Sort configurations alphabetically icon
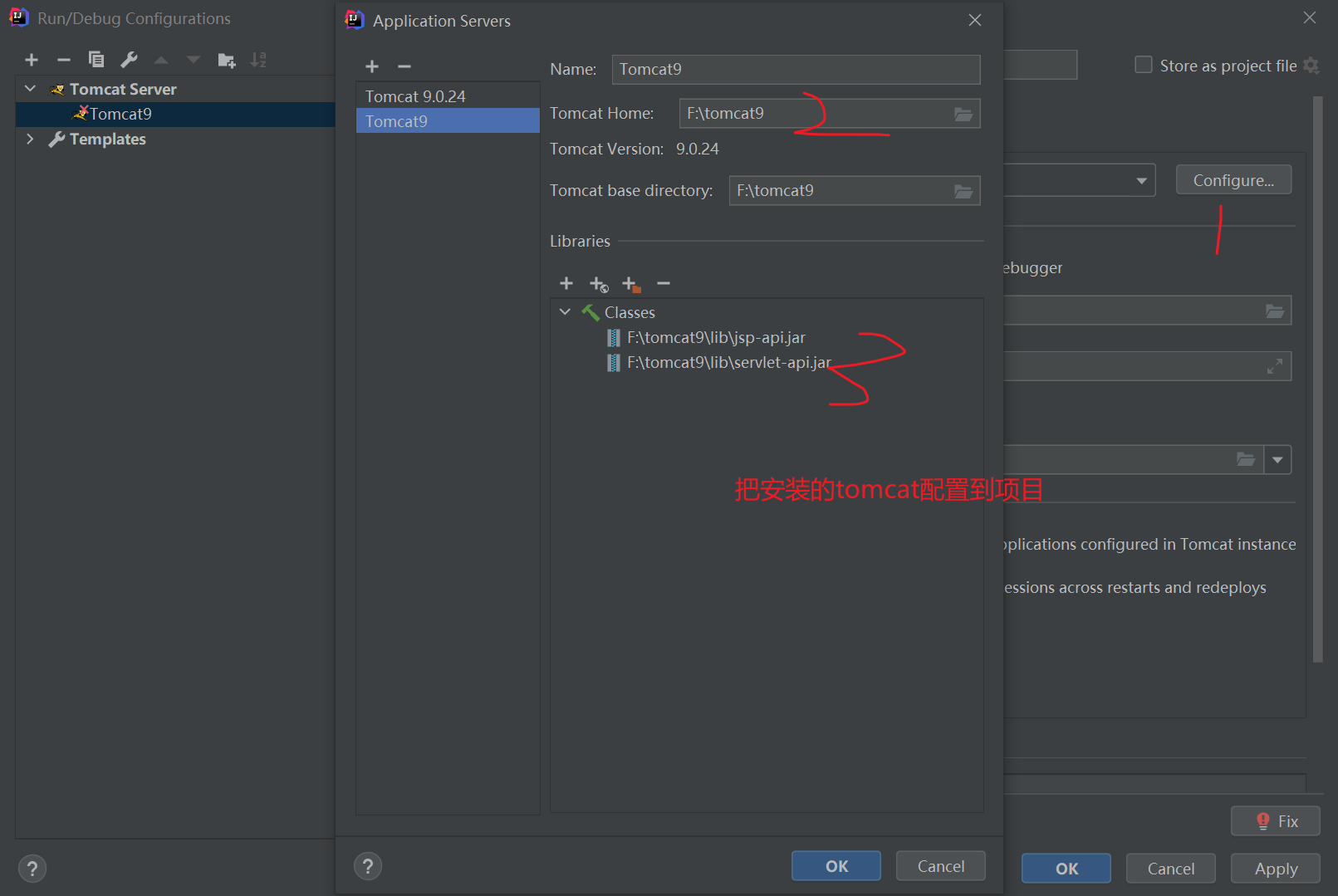Viewport: 1338px width, 896px height. click(x=259, y=60)
